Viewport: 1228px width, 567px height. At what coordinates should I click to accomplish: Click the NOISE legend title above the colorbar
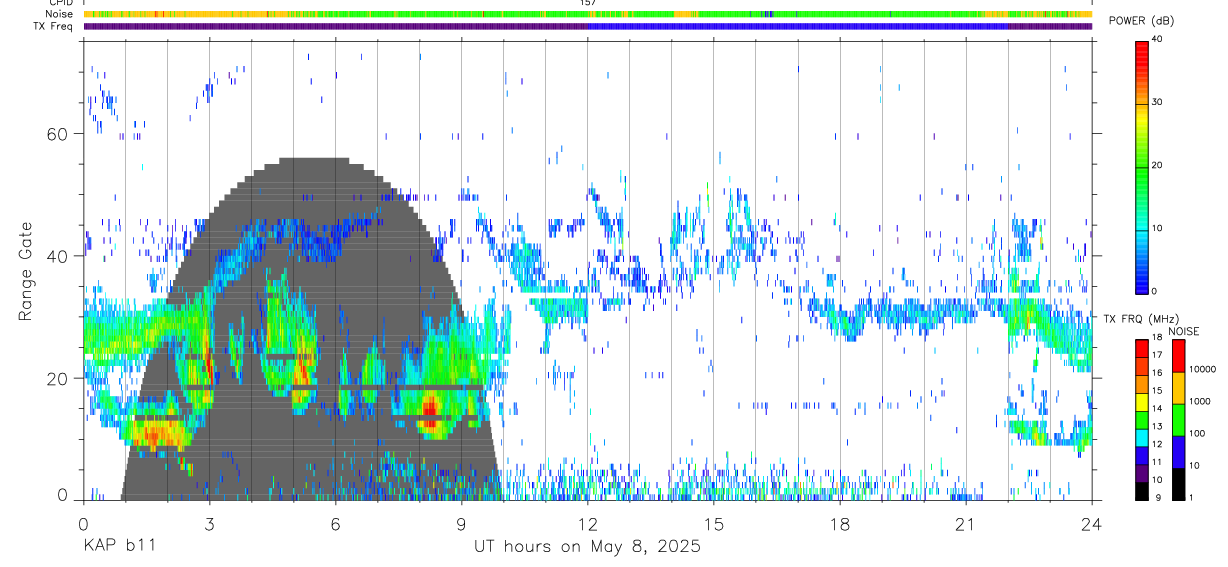1183,331
